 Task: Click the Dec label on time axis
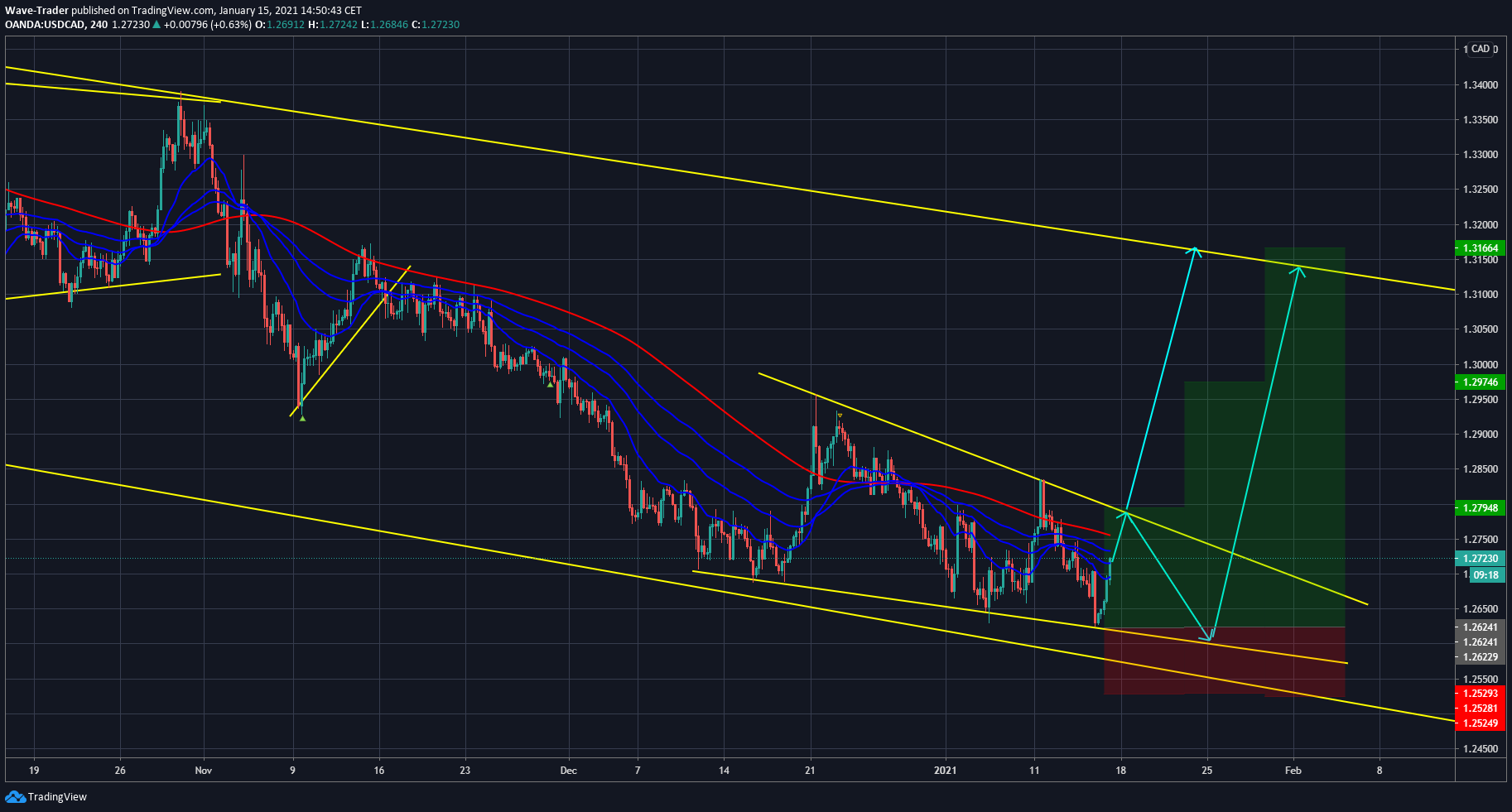[568, 771]
